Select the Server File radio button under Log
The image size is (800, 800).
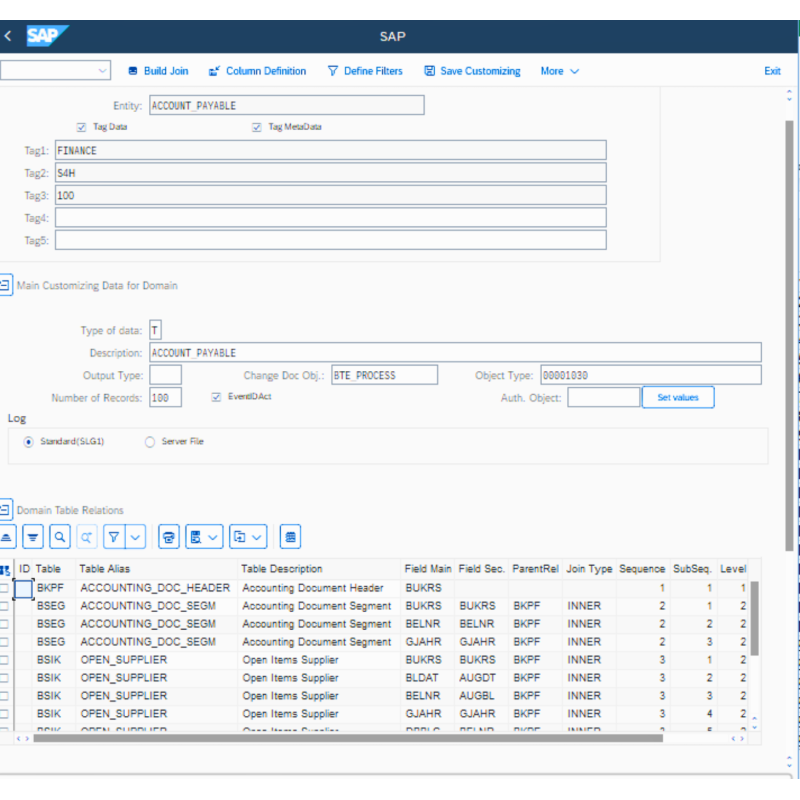(x=150, y=441)
